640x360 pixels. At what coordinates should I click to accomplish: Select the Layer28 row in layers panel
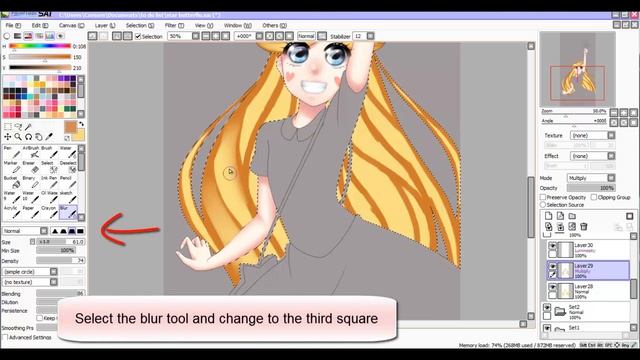click(x=588, y=291)
